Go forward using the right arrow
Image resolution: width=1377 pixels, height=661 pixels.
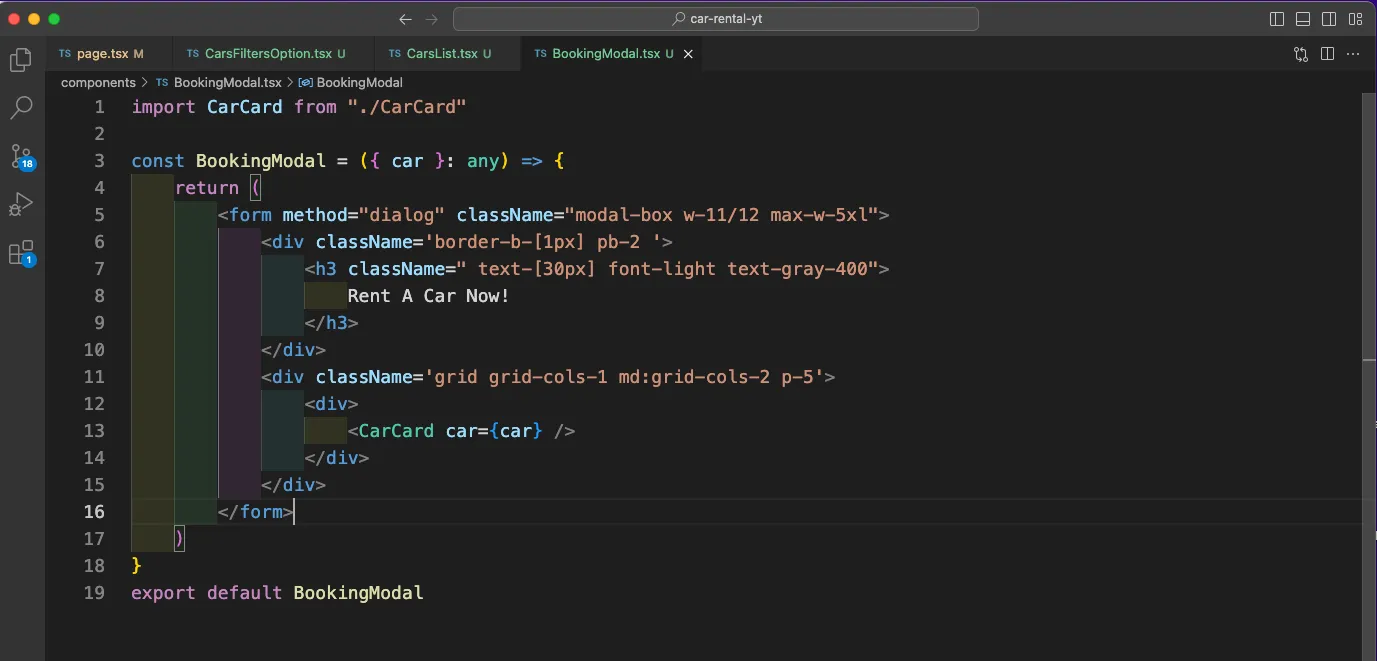pos(432,19)
